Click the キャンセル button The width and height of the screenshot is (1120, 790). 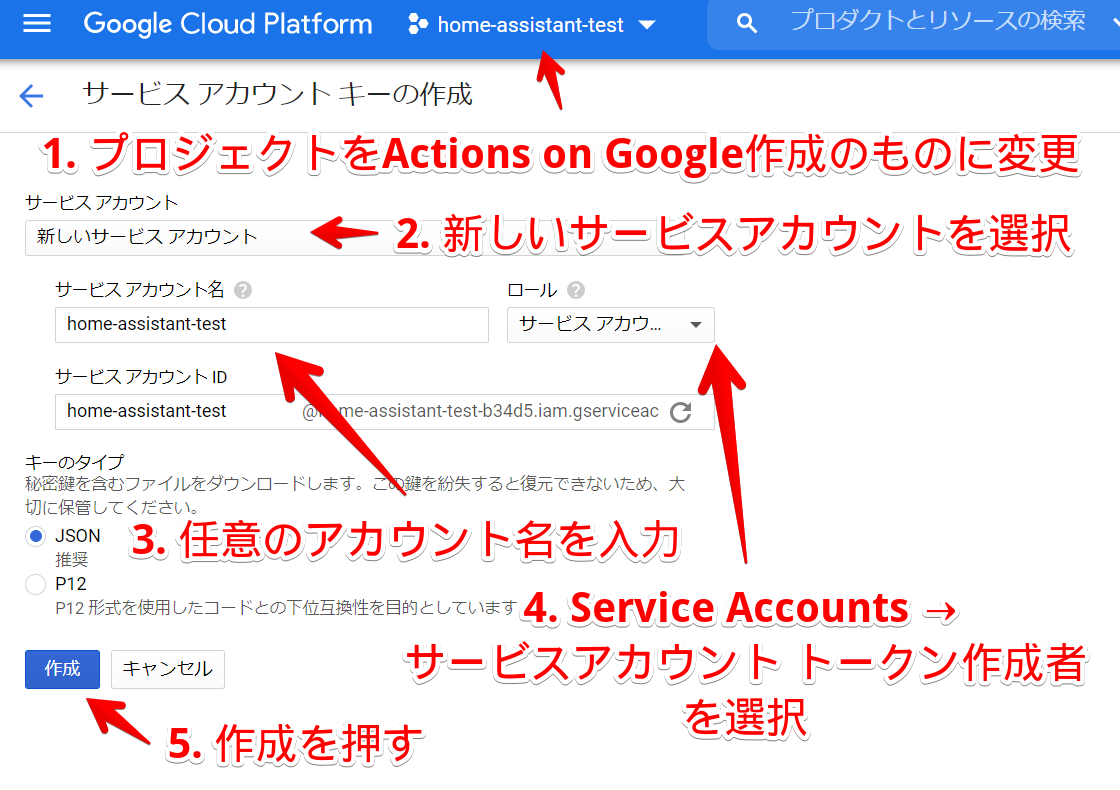[168, 669]
